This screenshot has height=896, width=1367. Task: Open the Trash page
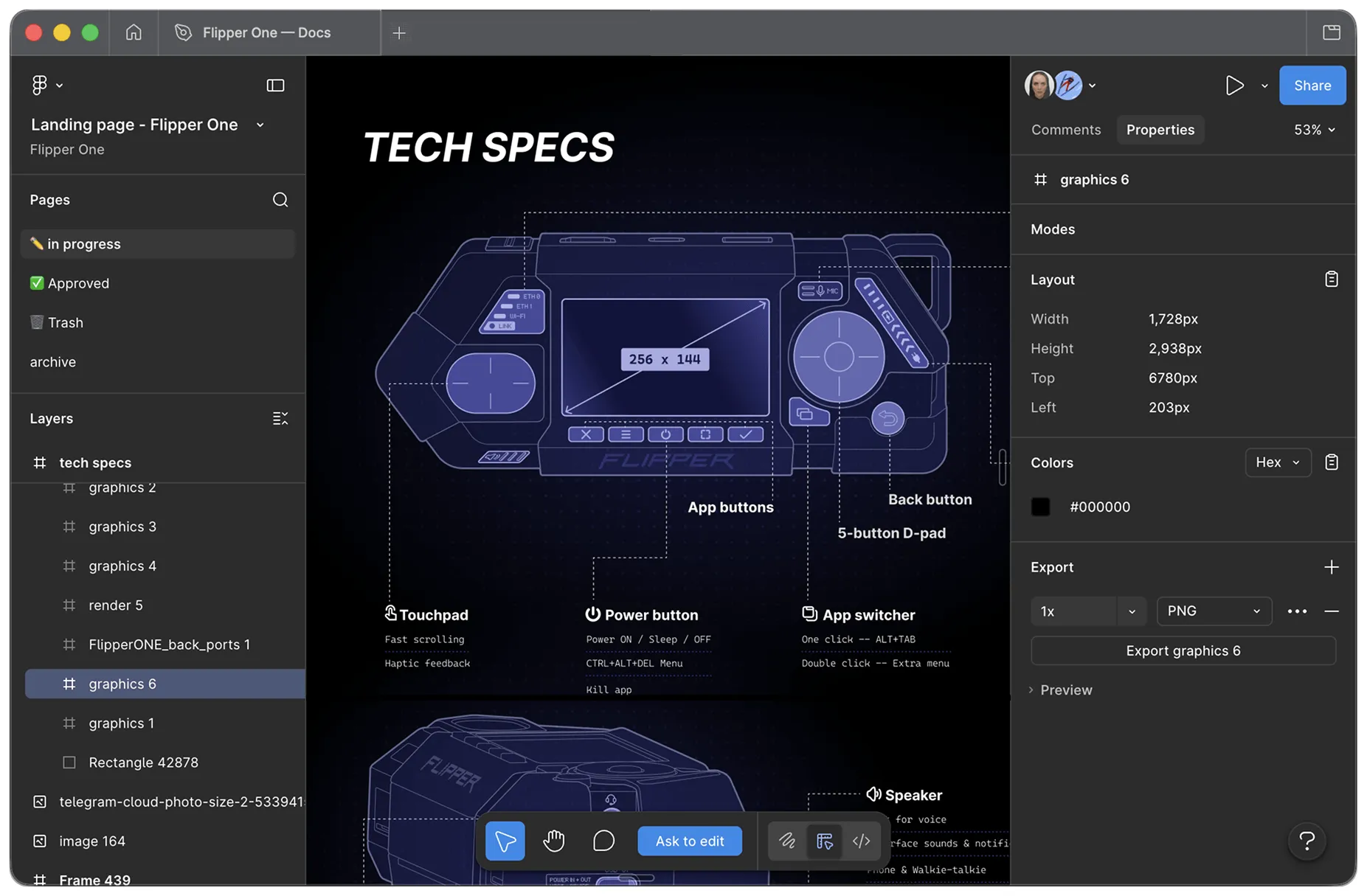point(158,322)
